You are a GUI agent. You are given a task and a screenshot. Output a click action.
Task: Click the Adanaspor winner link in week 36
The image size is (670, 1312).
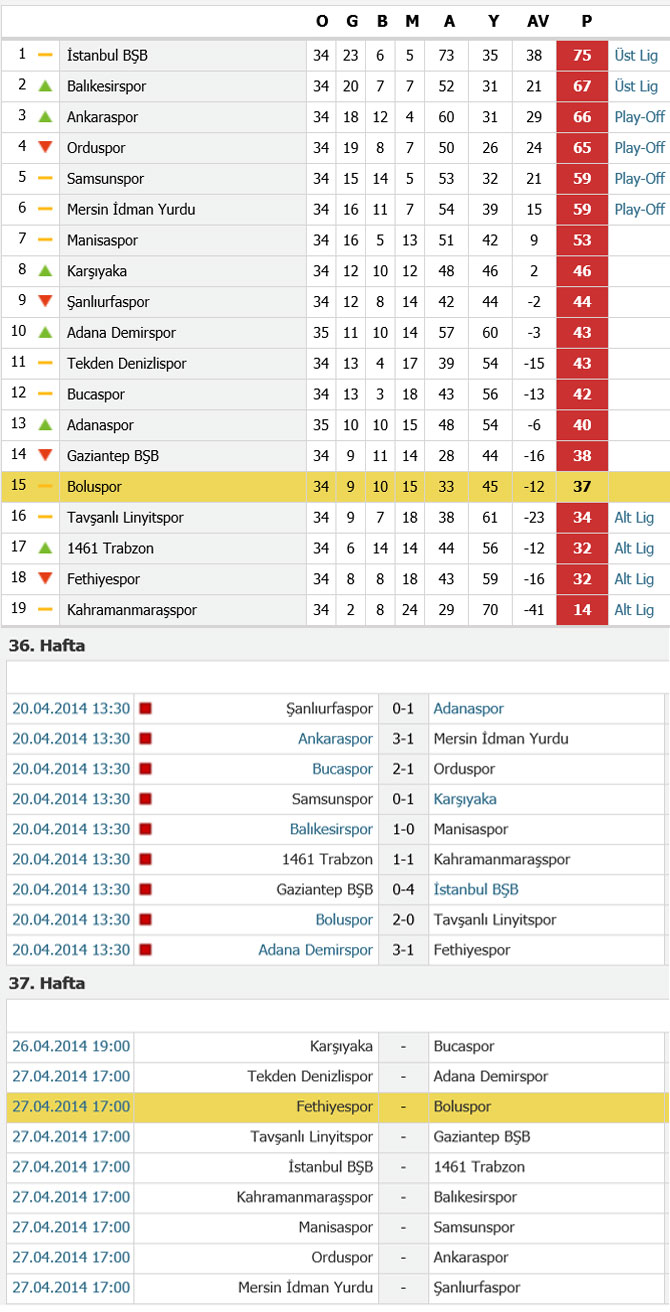pyautogui.click(x=469, y=709)
